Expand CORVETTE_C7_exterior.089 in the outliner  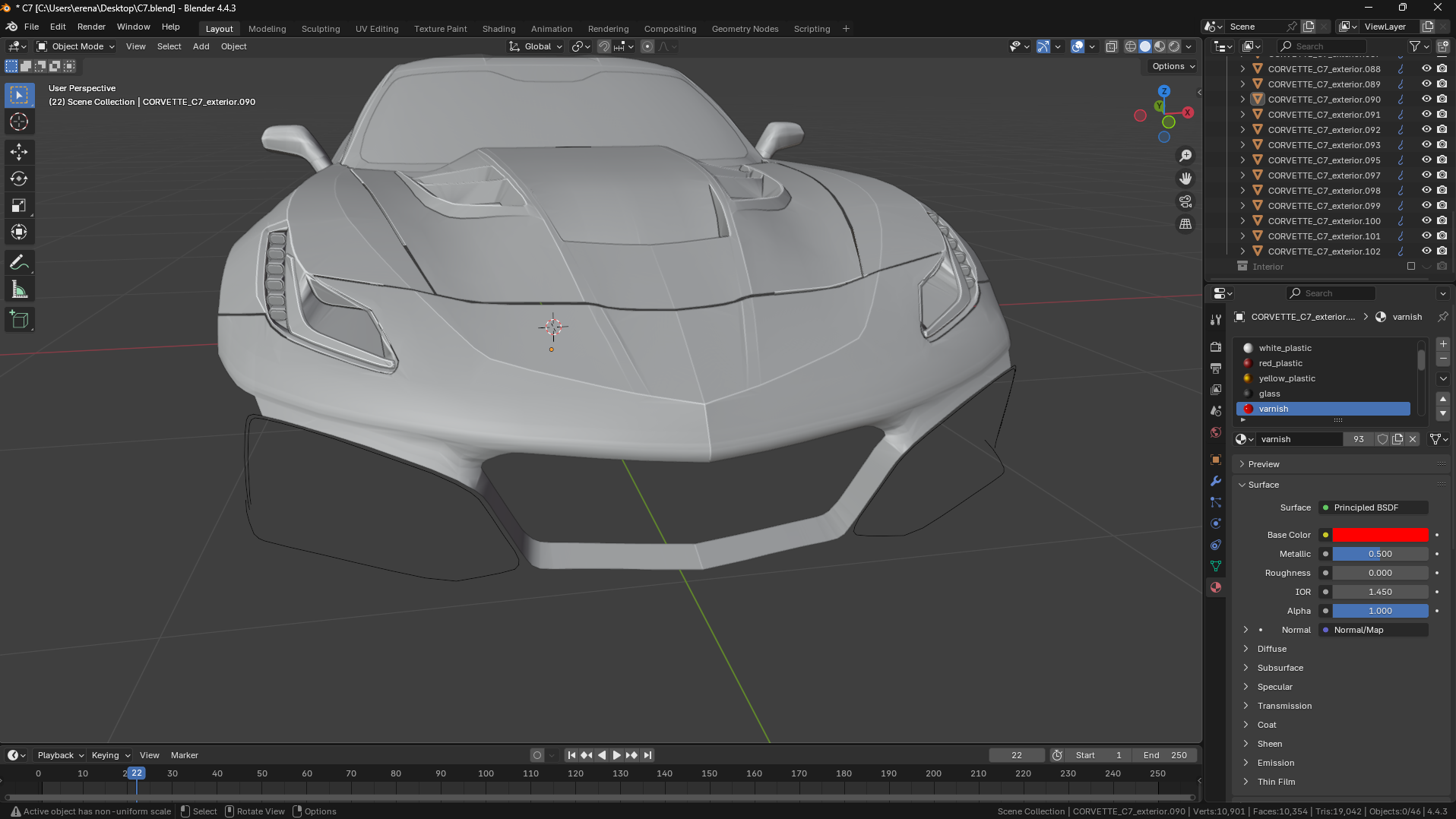click(x=1243, y=84)
